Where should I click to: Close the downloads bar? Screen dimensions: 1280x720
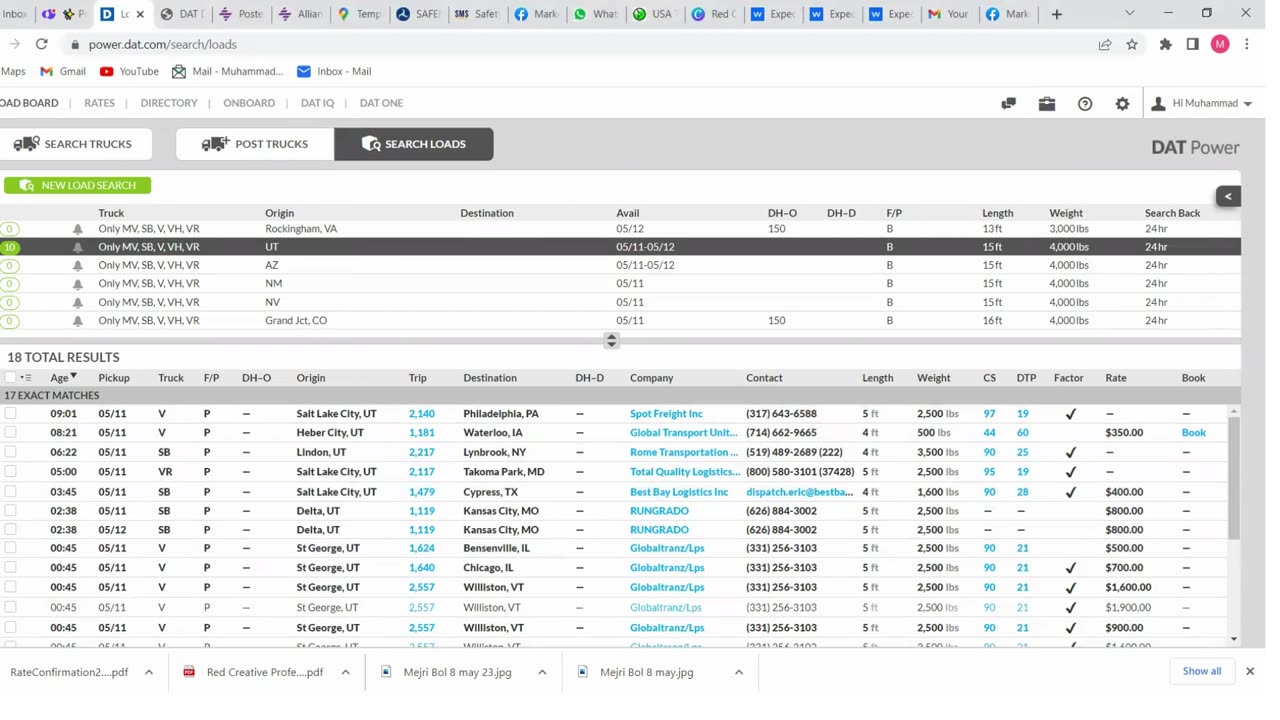(x=1249, y=671)
